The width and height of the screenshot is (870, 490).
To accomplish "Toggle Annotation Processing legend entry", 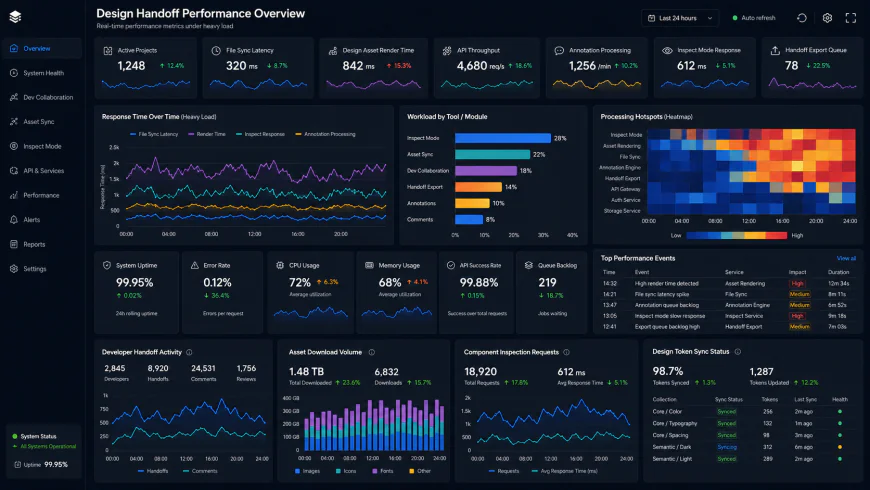I will pyautogui.click(x=326, y=134).
